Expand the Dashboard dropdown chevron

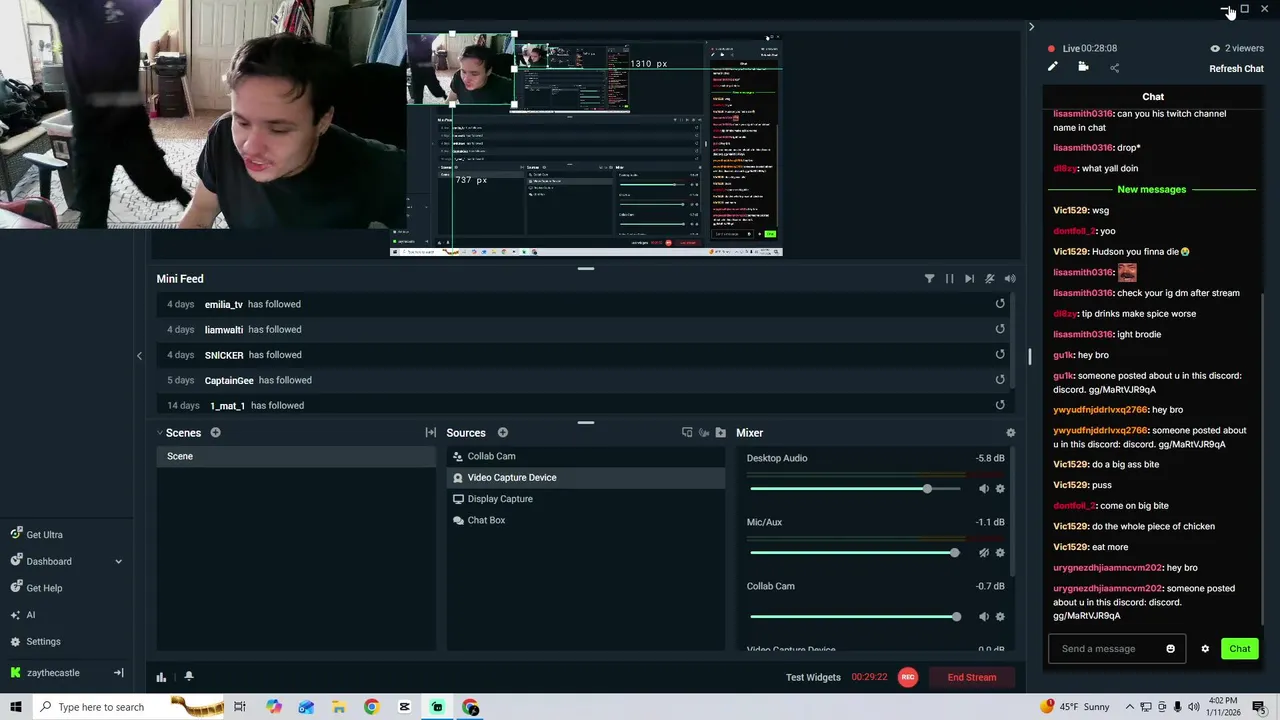[x=118, y=561]
